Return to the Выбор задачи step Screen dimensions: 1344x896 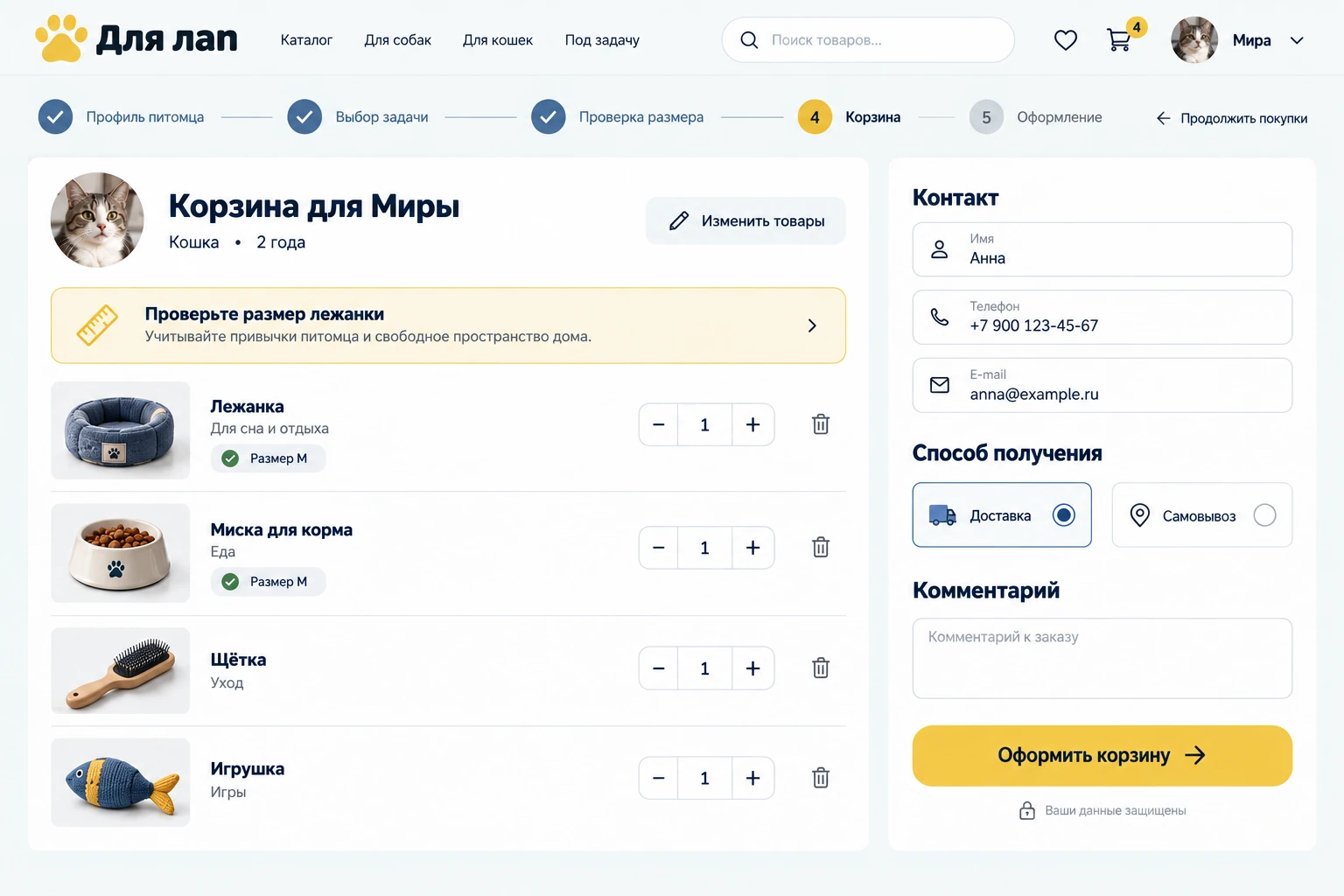tap(358, 117)
